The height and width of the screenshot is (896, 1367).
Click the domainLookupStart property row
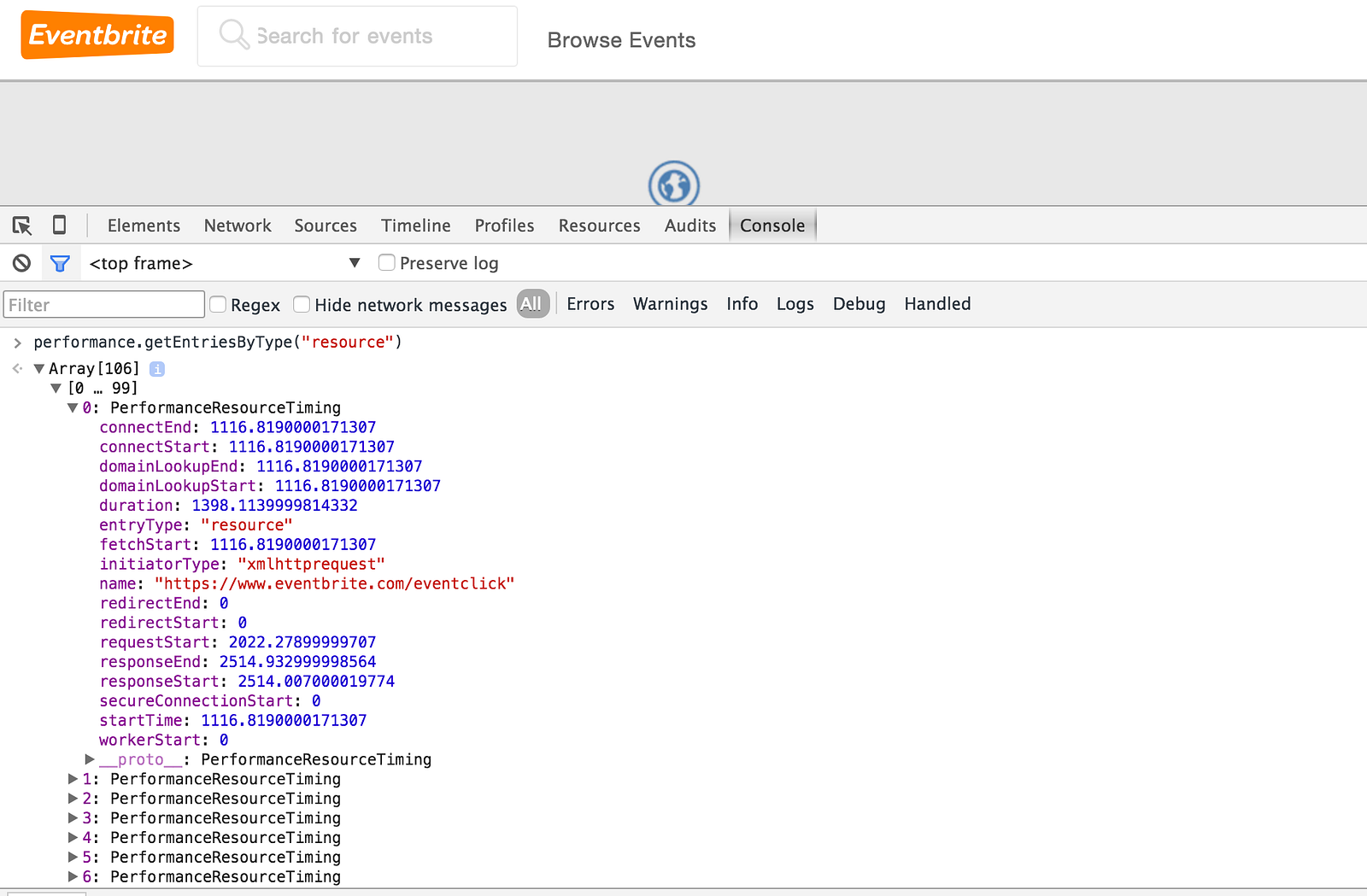(x=270, y=486)
